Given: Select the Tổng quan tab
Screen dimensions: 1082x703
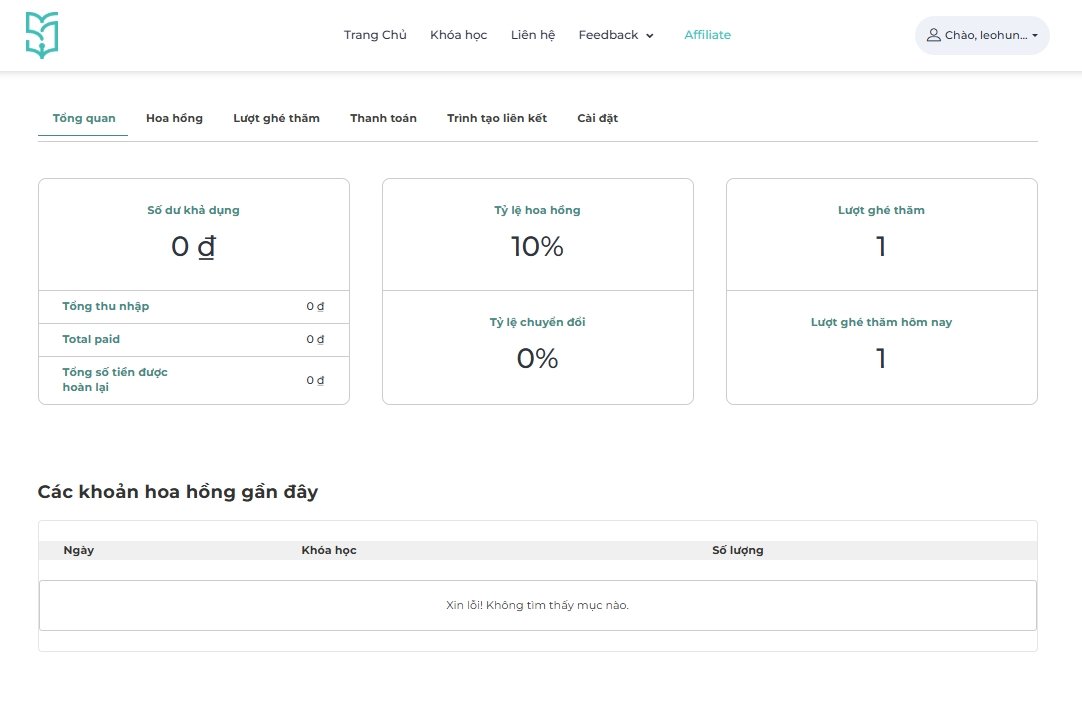Looking at the screenshot, I should [x=83, y=118].
